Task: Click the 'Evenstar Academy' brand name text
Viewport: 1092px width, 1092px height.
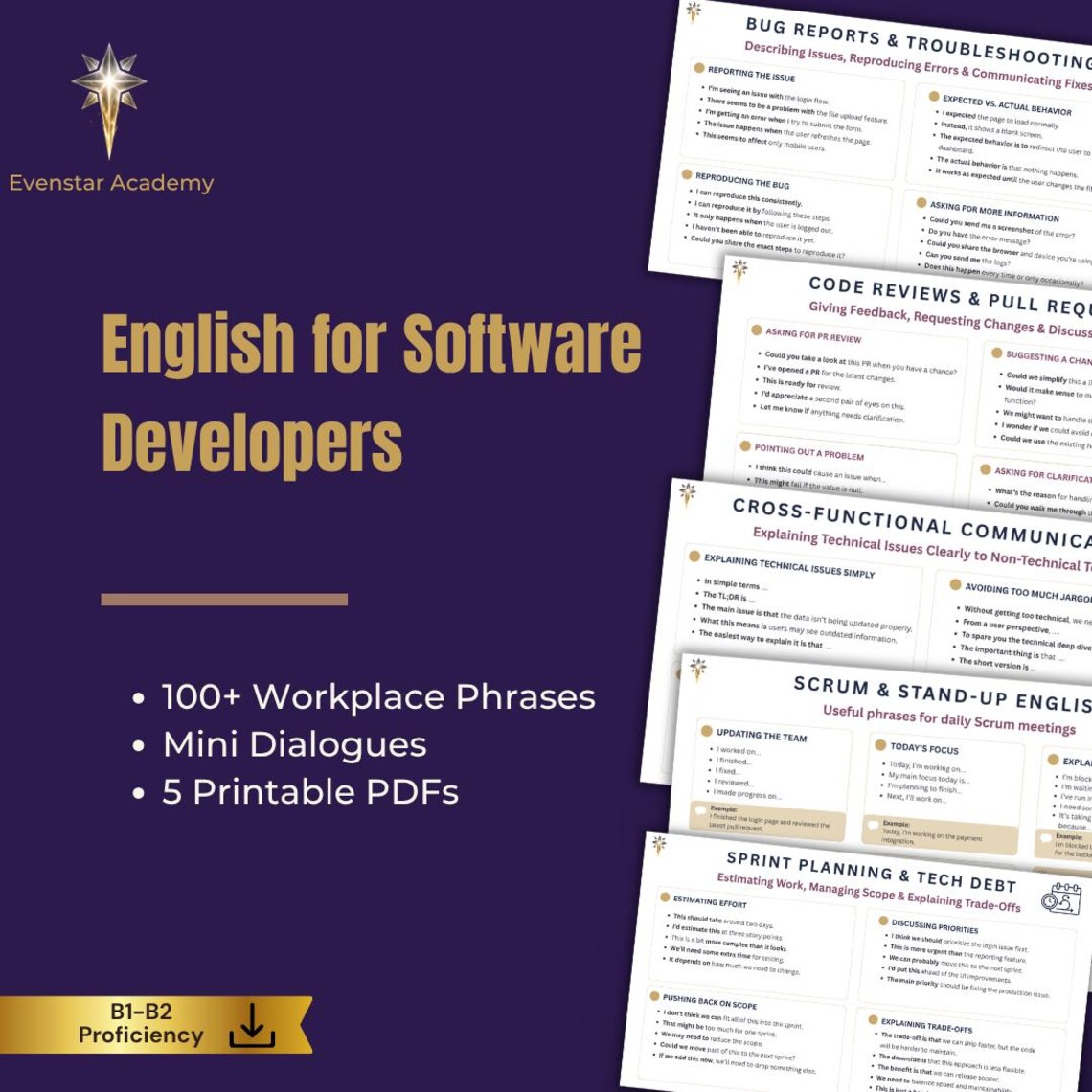Action: [x=111, y=183]
